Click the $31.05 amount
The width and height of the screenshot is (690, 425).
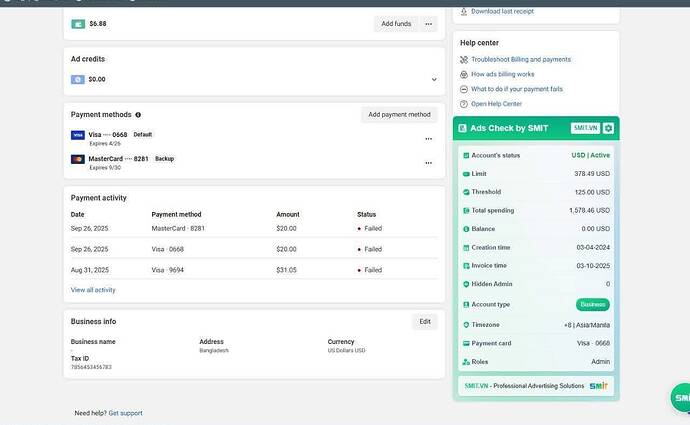(286, 270)
